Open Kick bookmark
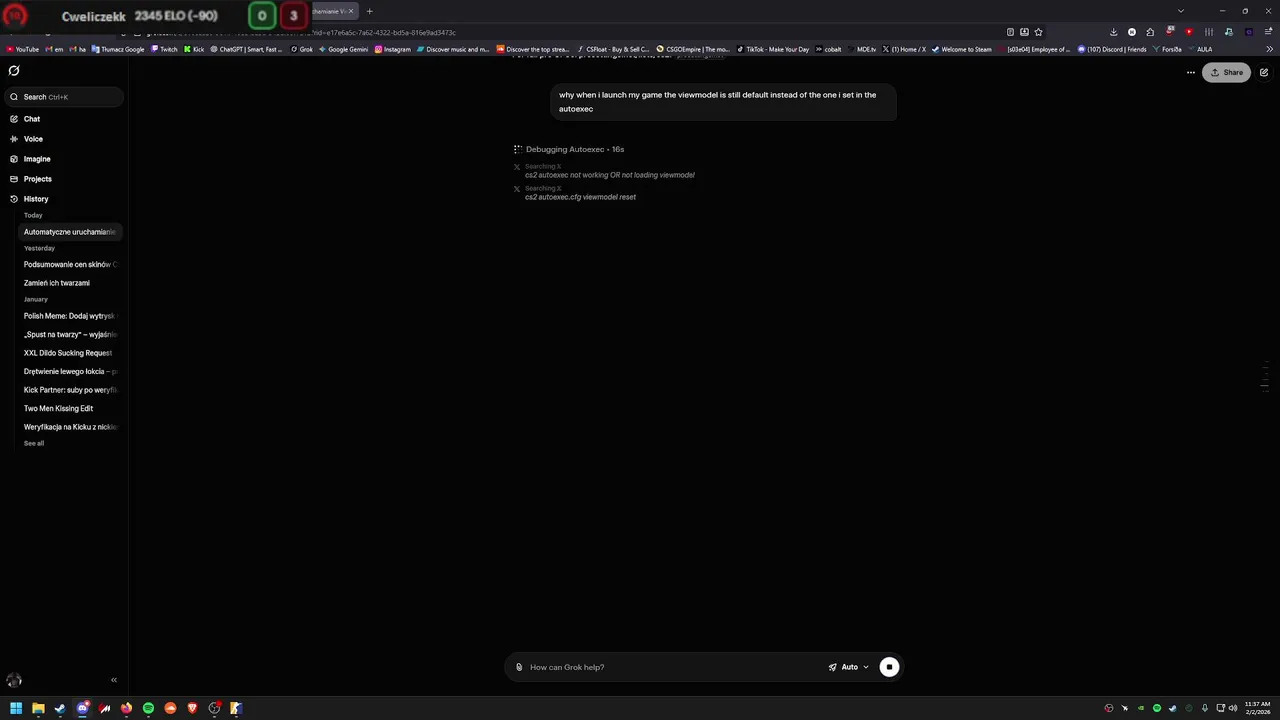 click(x=194, y=49)
